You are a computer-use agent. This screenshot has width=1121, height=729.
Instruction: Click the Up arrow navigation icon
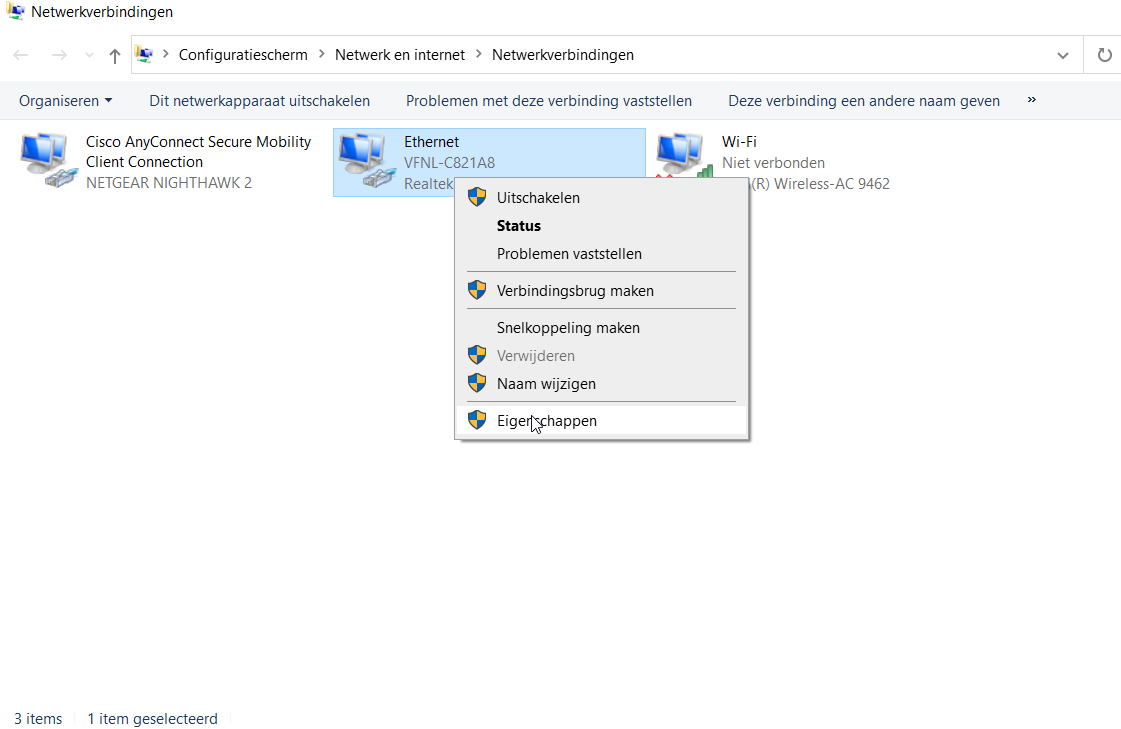(x=115, y=56)
